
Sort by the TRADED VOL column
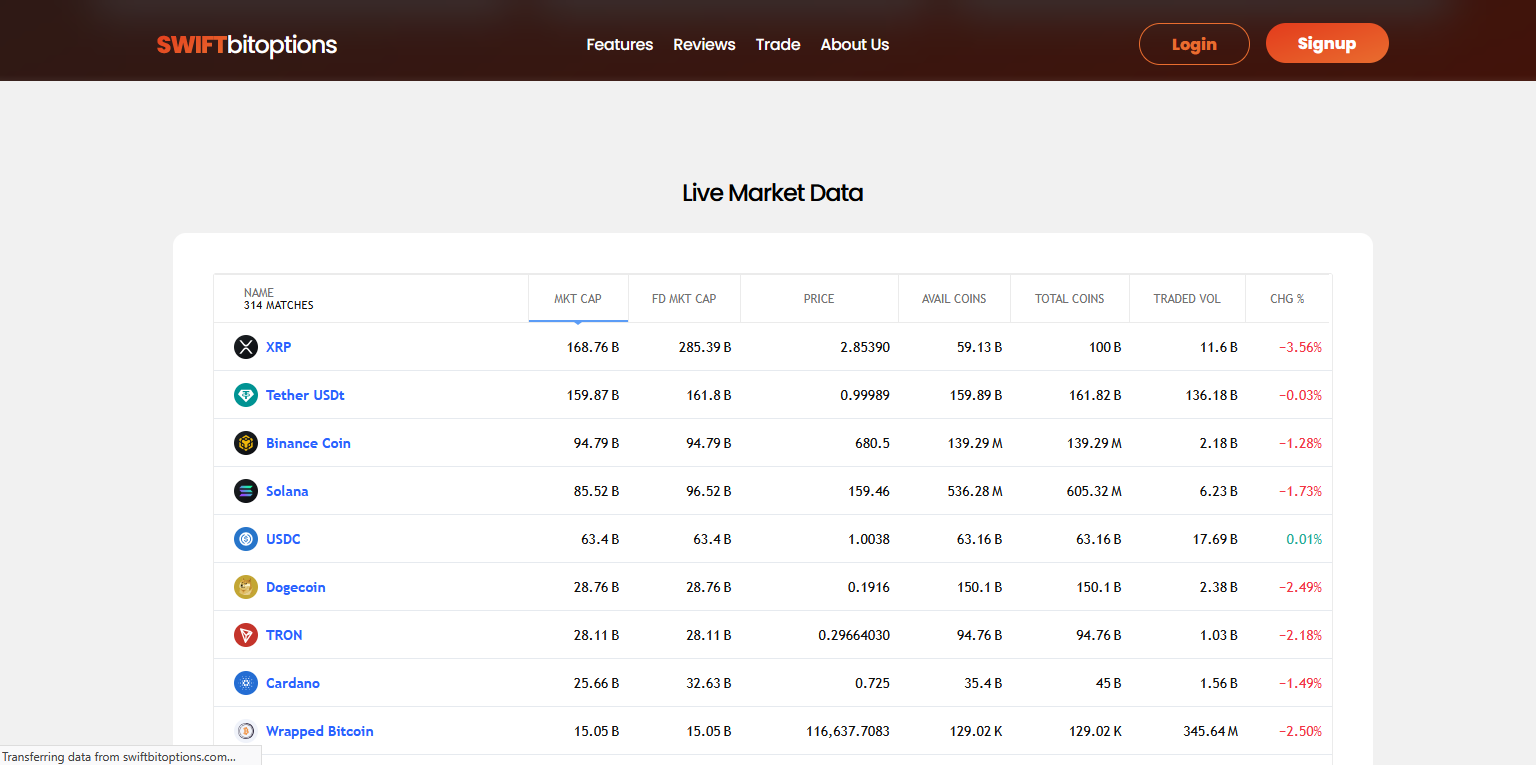[1187, 299]
